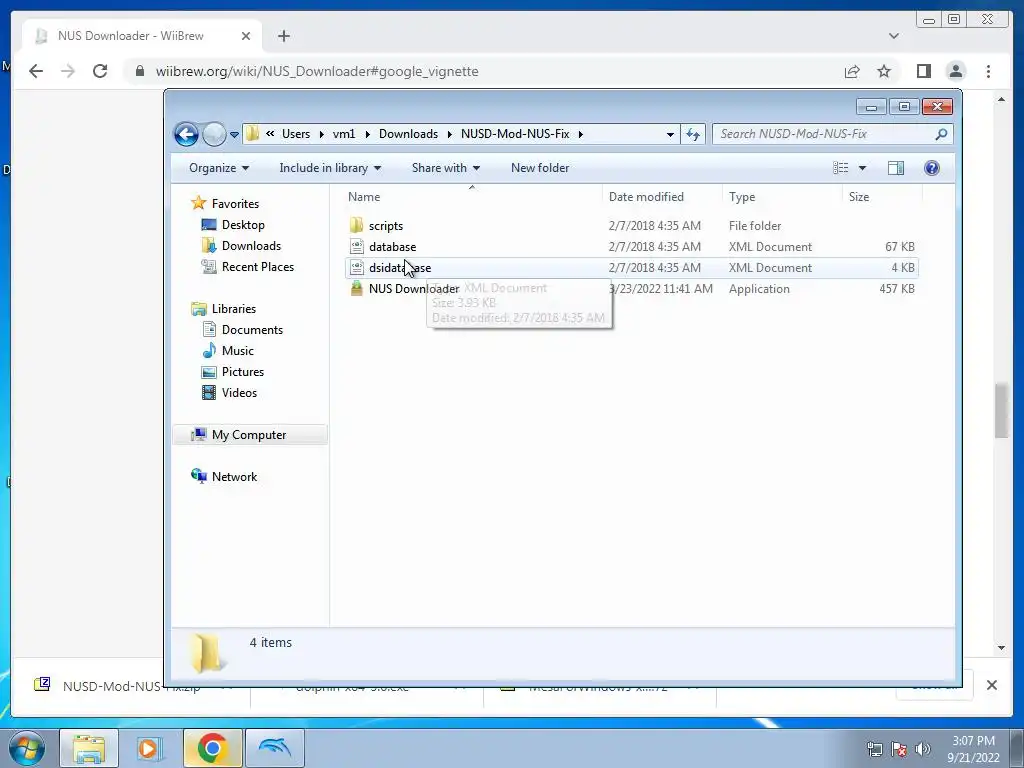Image resolution: width=1024 pixels, height=768 pixels.
Task: Open Explorer help question mark
Action: (x=932, y=168)
